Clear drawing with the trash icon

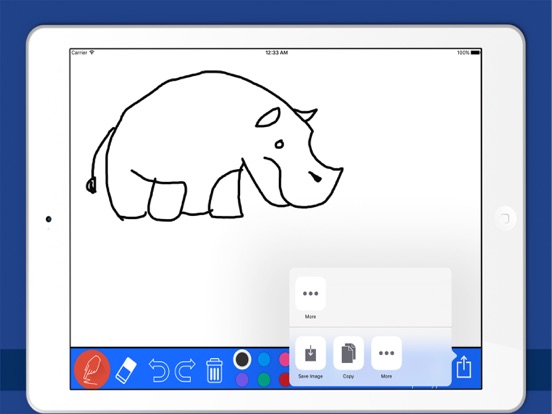[x=214, y=370]
